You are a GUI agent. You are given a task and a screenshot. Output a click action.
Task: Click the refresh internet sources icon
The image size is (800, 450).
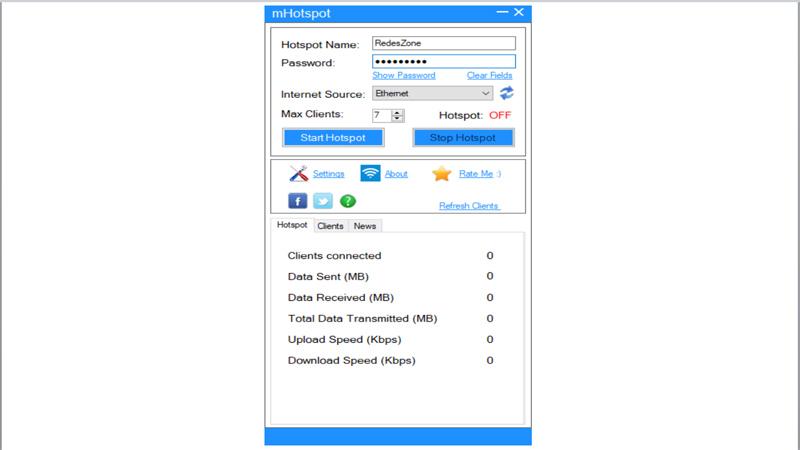click(x=506, y=93)
